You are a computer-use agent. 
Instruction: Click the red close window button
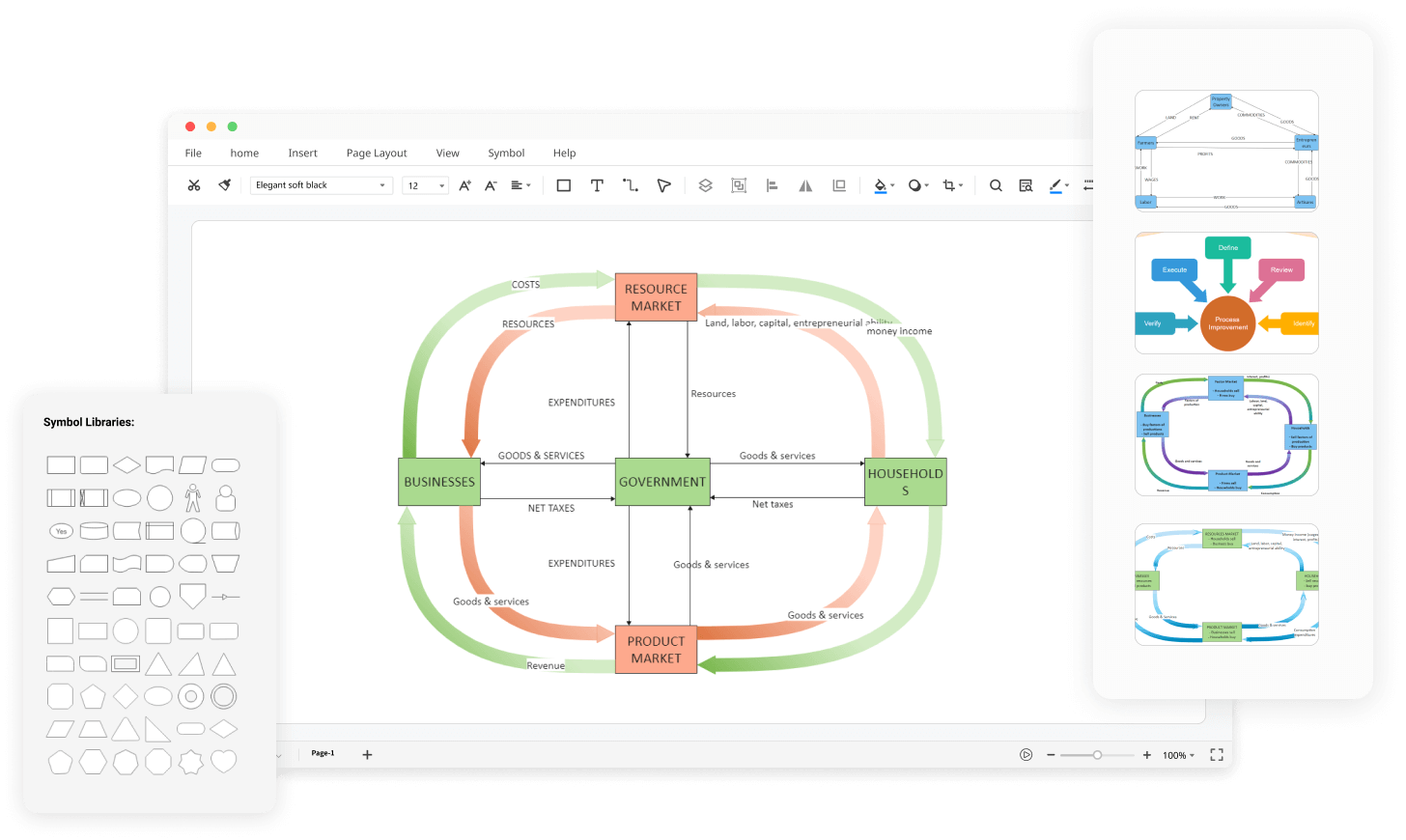pos(190,126)
